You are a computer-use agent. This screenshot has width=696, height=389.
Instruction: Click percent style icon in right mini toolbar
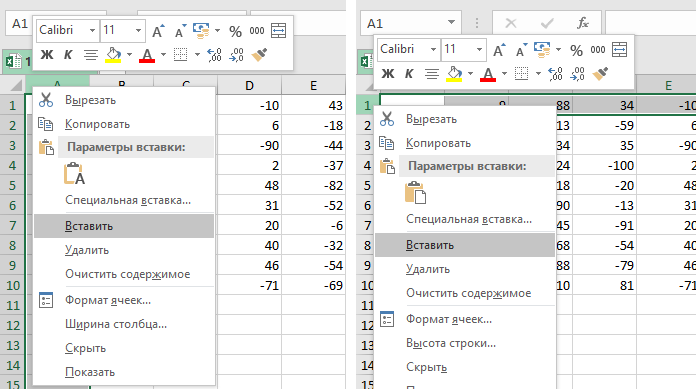[x=576, y=50]
